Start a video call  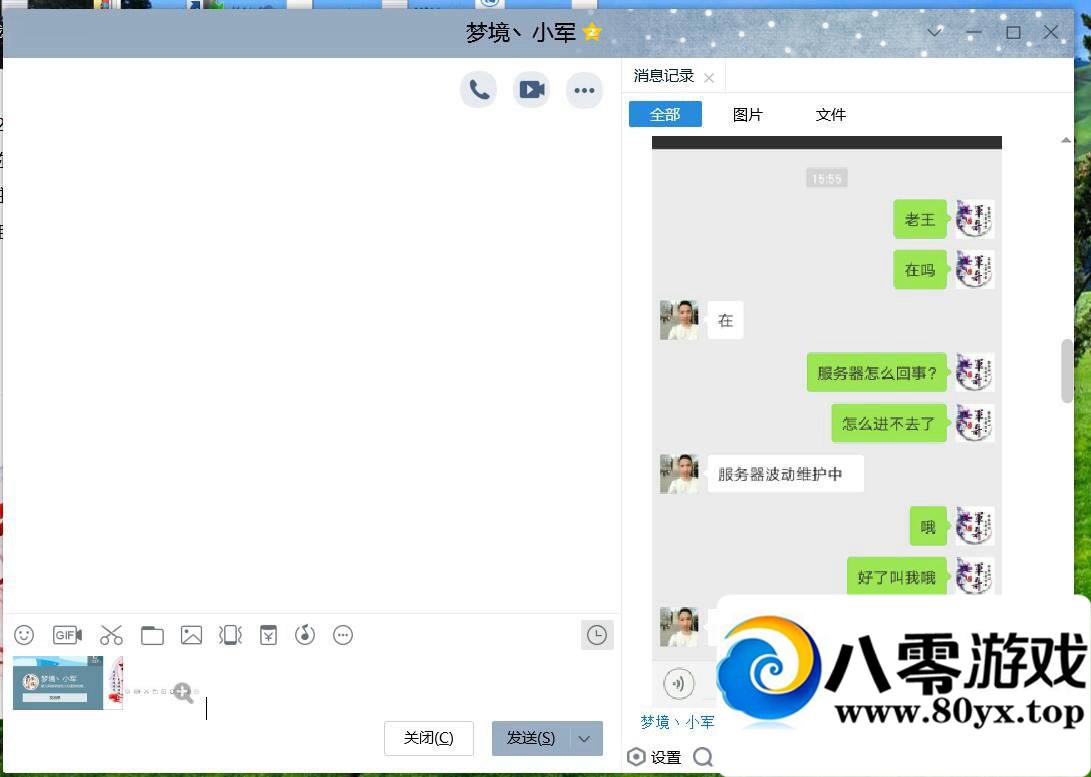pyautogui.click(x=531, y=89)
